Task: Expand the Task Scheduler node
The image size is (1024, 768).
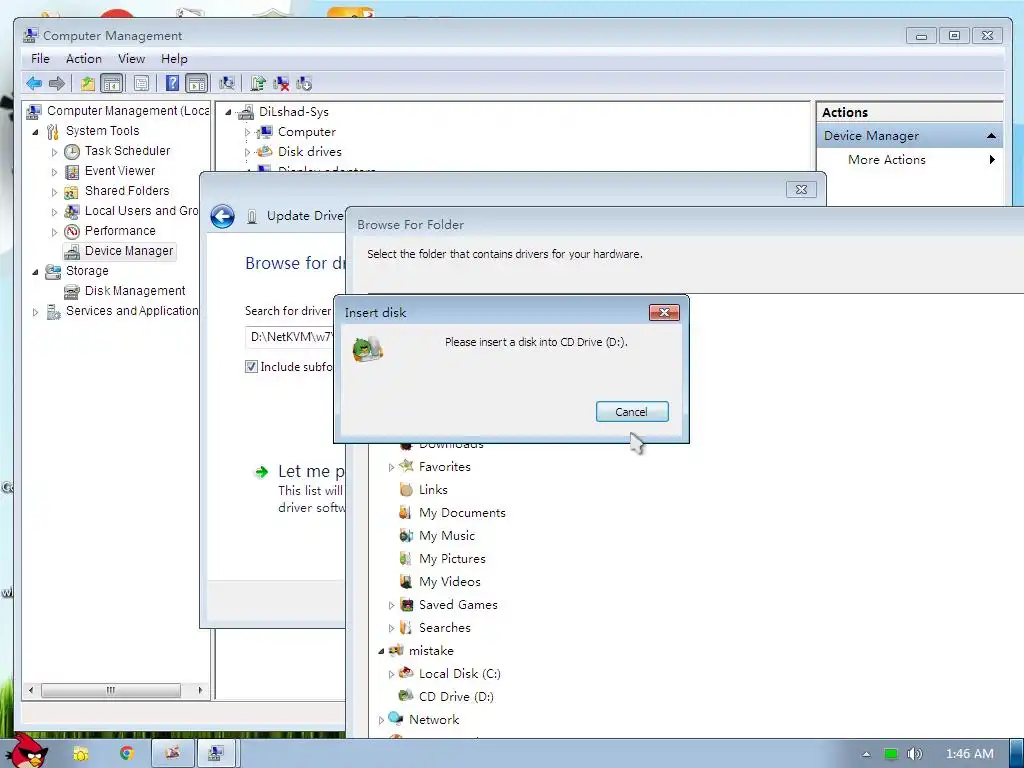Action: (x=54, y=152)
